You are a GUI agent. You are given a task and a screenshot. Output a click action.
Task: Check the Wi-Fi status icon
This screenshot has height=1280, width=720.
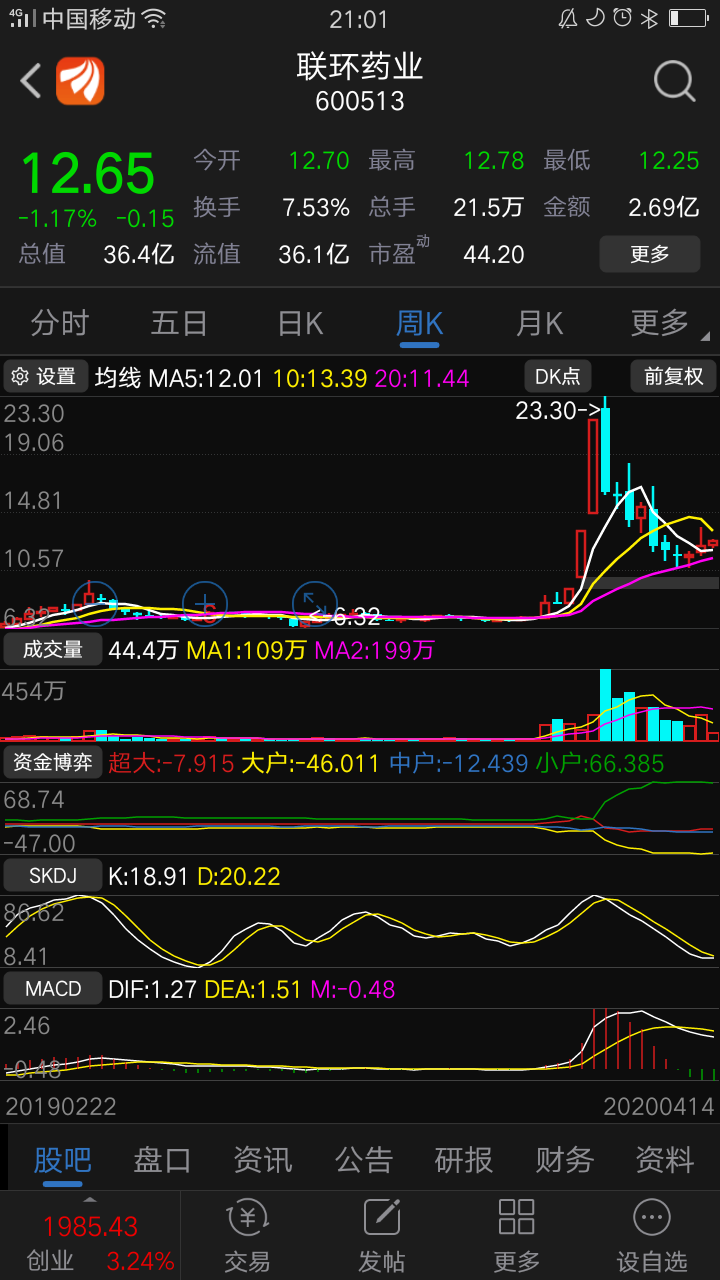point(153,18)
